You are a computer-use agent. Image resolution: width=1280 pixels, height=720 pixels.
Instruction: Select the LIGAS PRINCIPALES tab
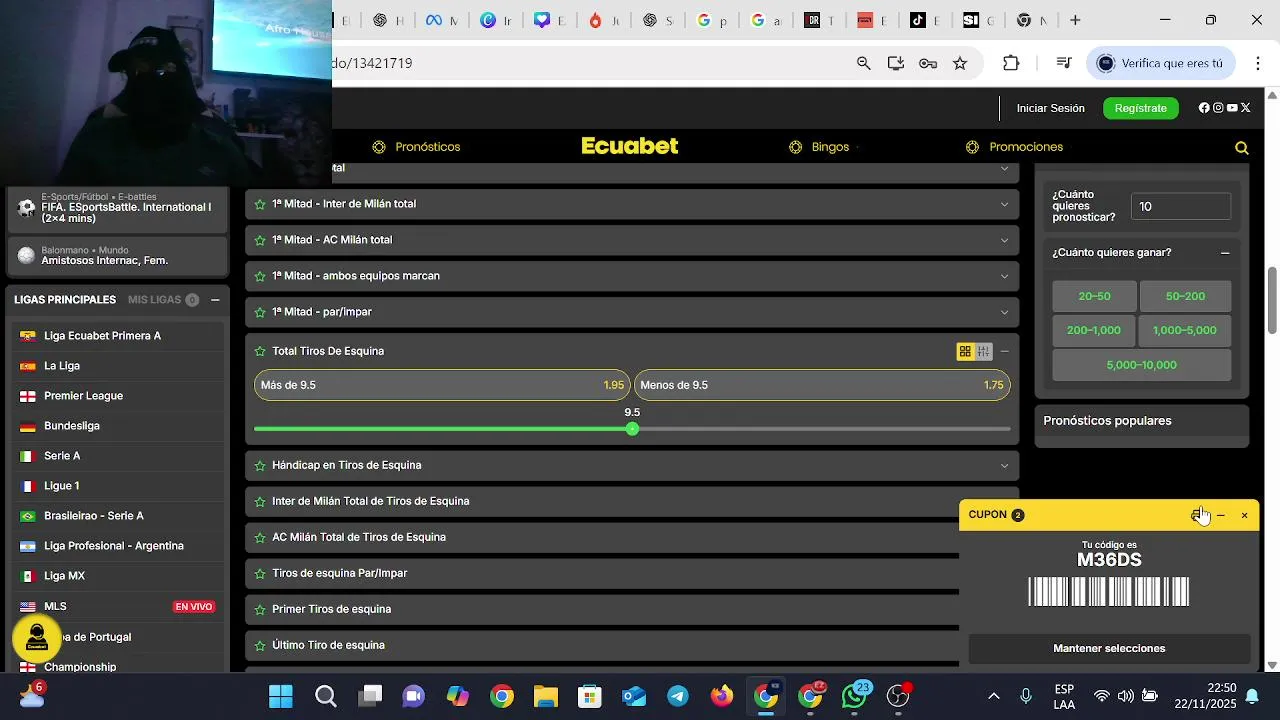point(65,300)
